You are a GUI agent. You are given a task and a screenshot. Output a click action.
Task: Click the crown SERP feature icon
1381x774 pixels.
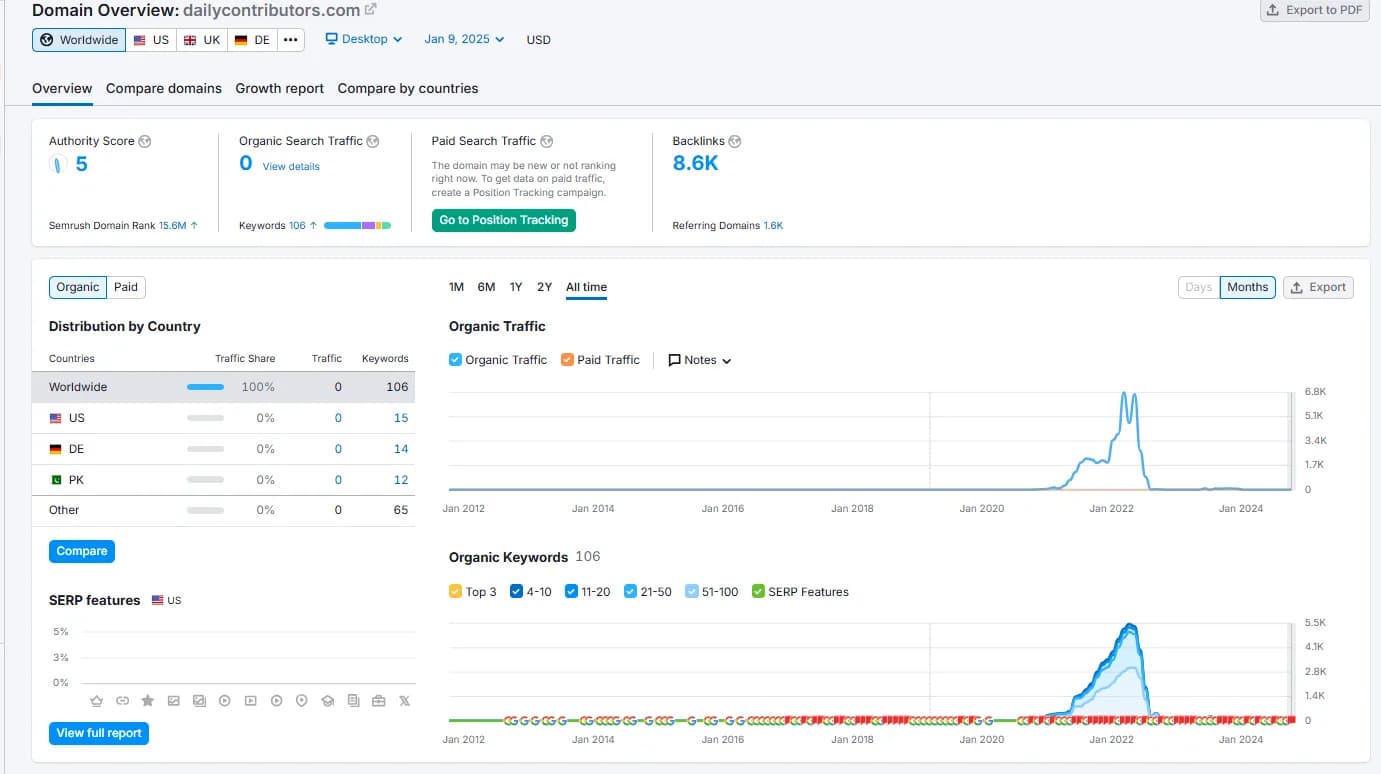(96, 701)
